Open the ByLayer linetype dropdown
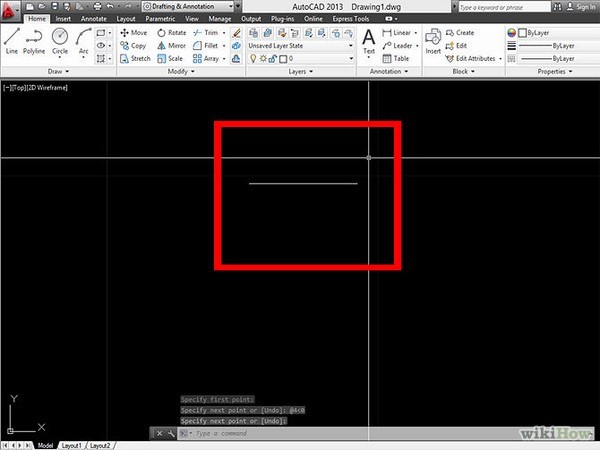The image size is (600, 450). pyautogui.click(x=559, y=59)
